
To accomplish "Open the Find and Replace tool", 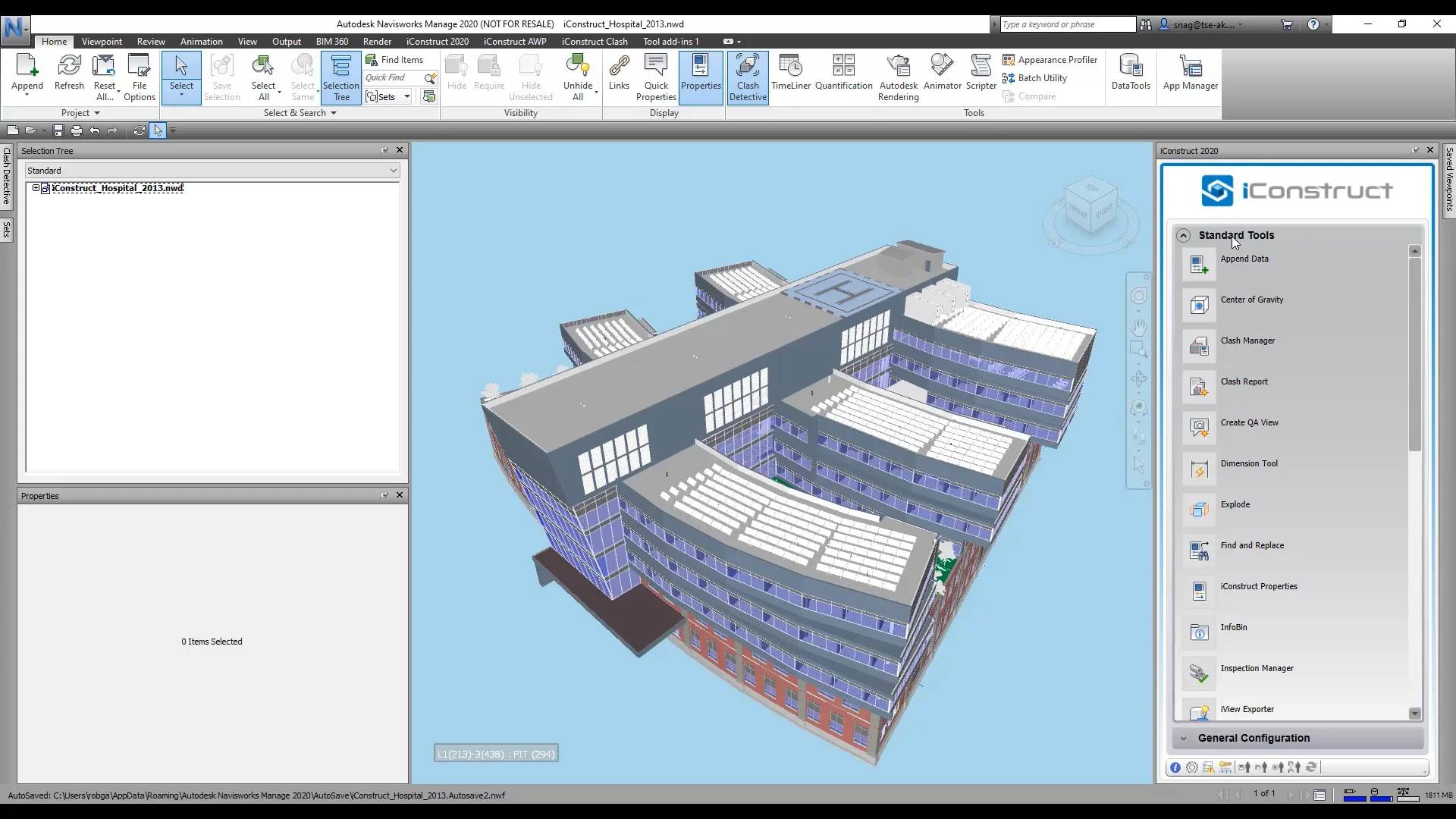I will (1252, 546).
